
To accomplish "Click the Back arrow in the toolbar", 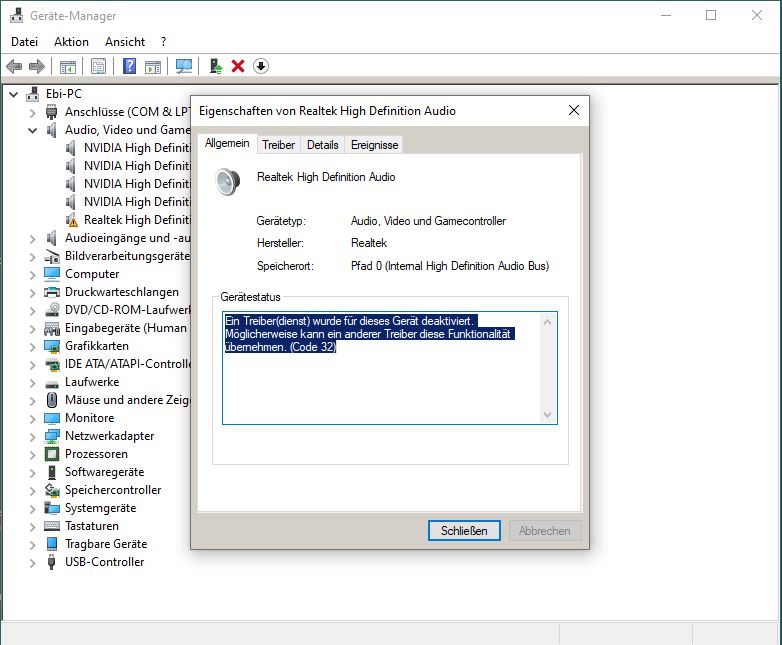I will point(14,66).
